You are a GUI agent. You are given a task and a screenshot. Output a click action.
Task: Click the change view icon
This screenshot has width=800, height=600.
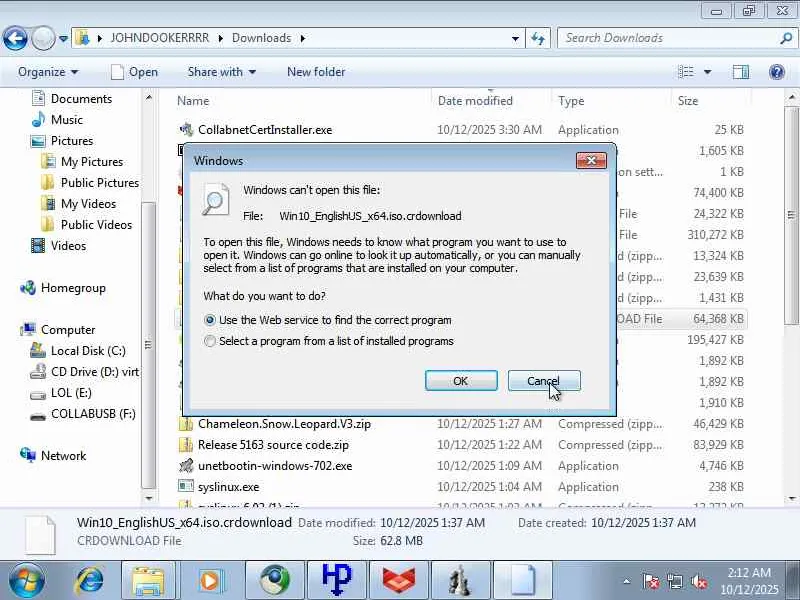pos(686,72)
